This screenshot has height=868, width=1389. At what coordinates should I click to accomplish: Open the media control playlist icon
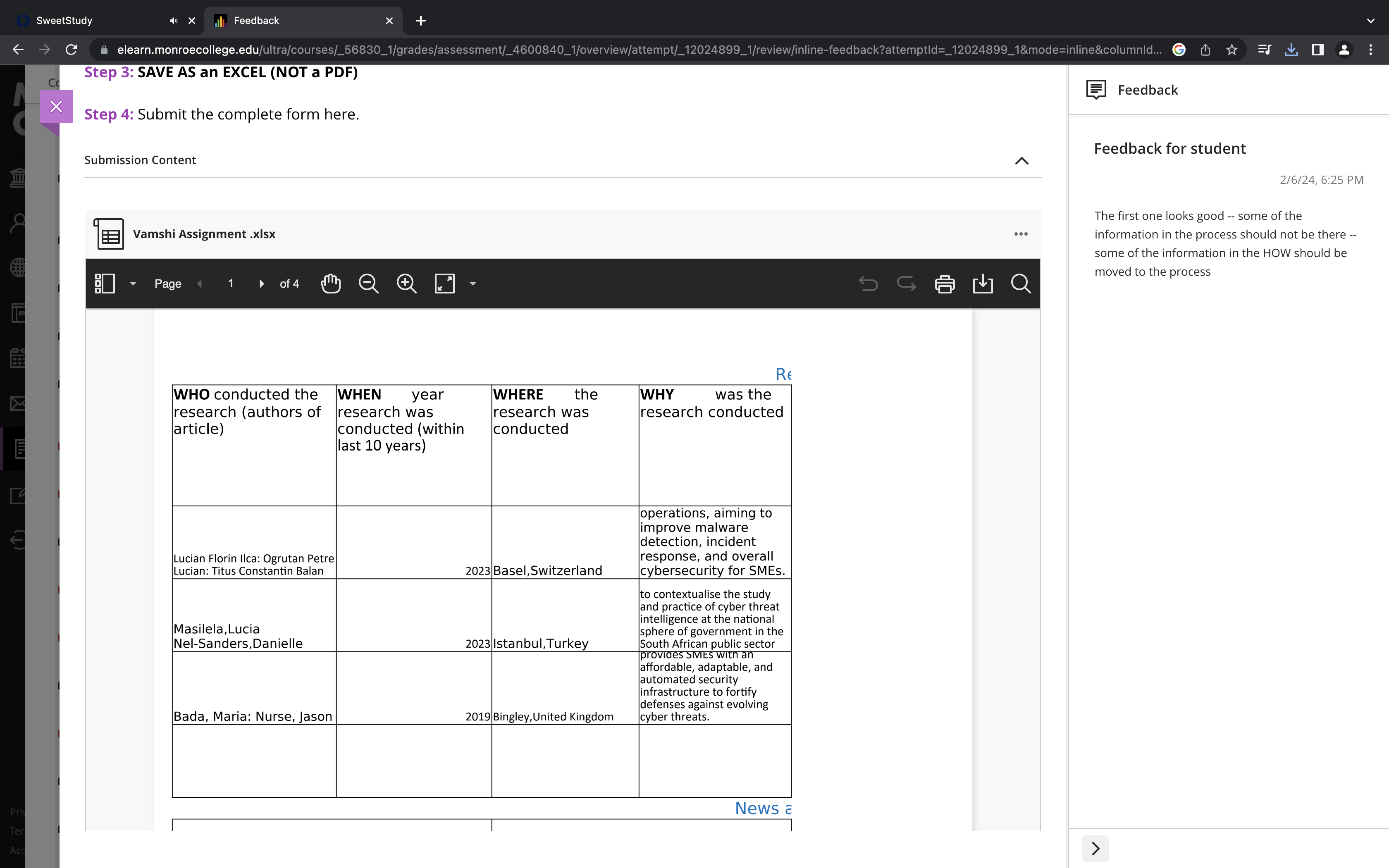tap(1265, 50)
